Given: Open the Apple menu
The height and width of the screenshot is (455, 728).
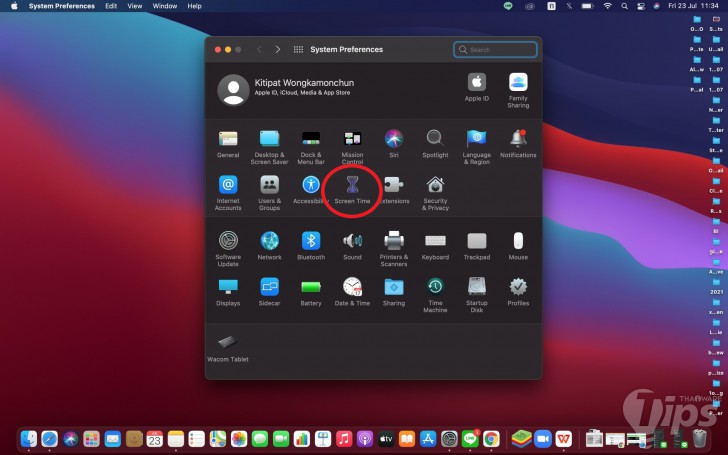Looking at the screenshot, I should coord(14,6).
